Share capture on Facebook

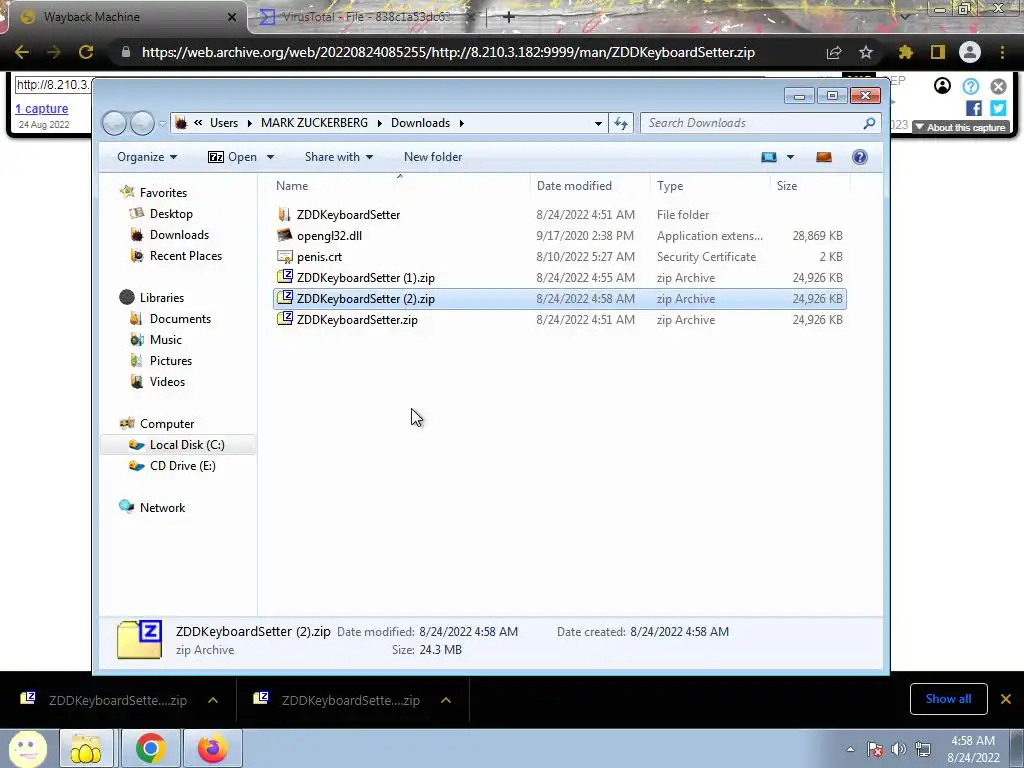coord(974,108)
